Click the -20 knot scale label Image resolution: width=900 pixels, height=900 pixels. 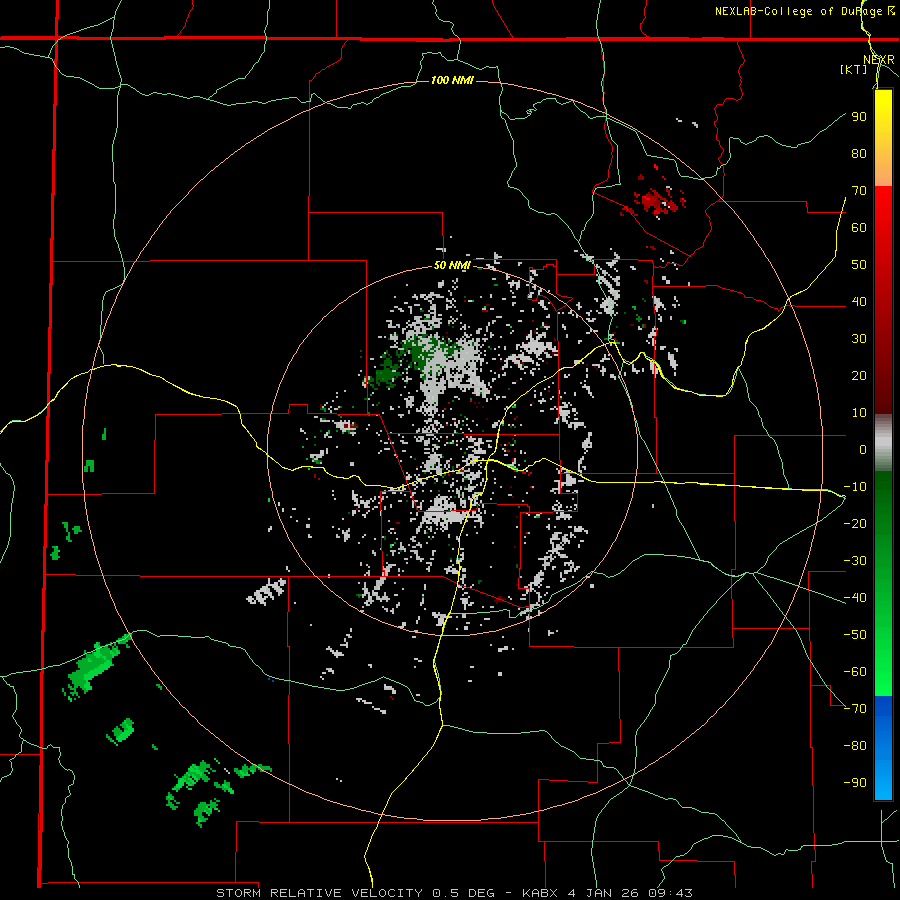coord(855,523)
